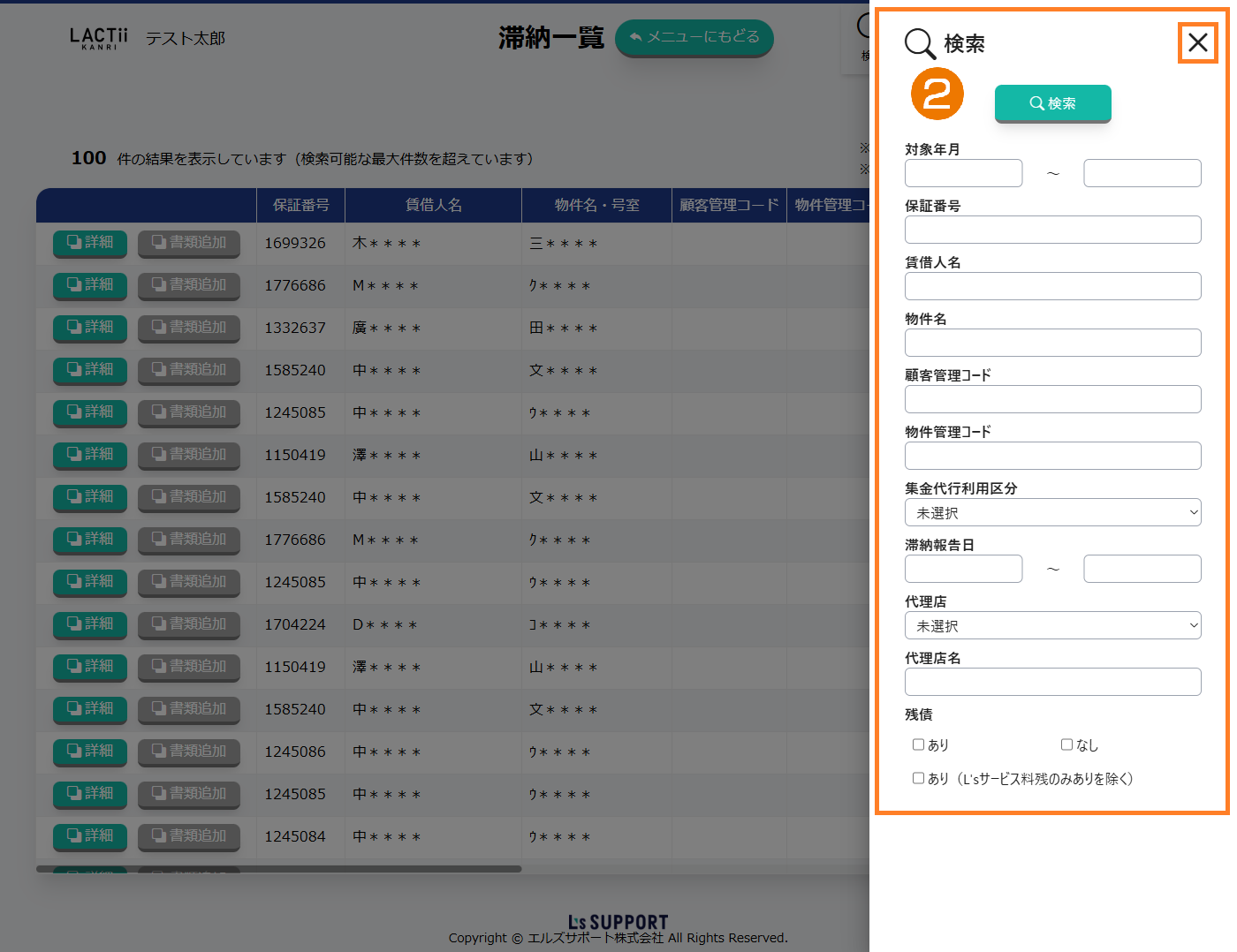Return to menu via メニューにもどる button
The image size is (1237, 952).
click(694, 37)
